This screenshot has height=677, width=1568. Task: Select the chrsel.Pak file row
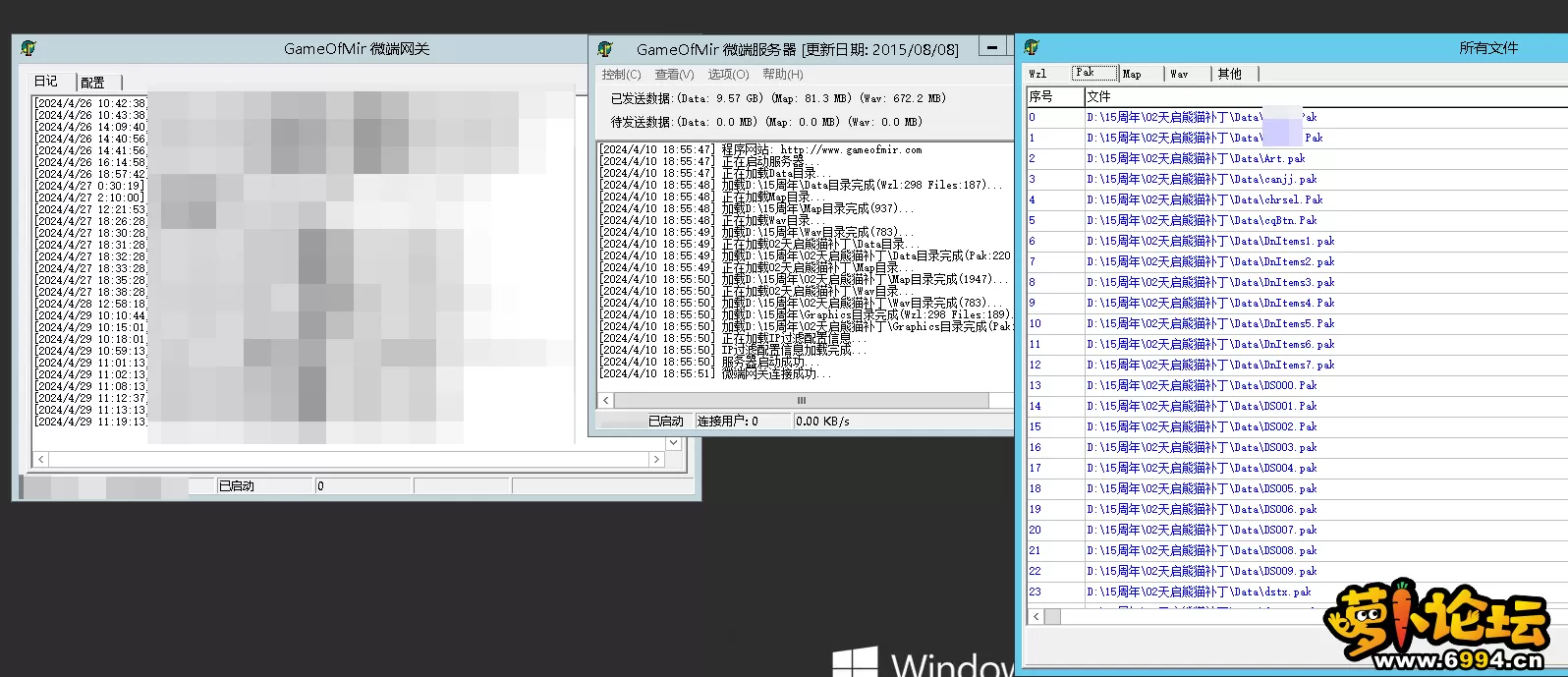(x=1297, y=199)
